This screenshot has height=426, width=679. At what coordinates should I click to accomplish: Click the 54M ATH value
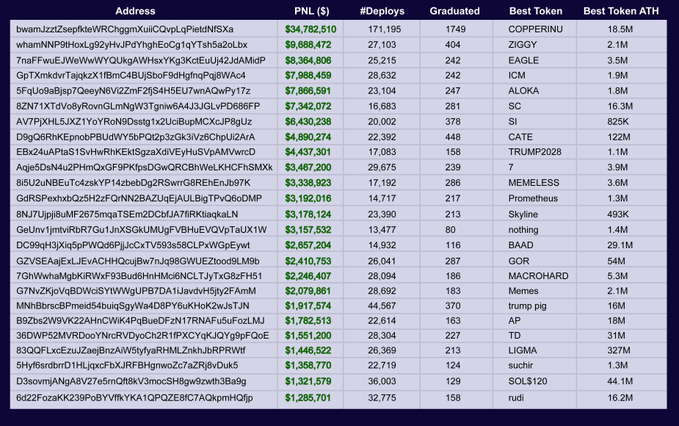point(616,261)
